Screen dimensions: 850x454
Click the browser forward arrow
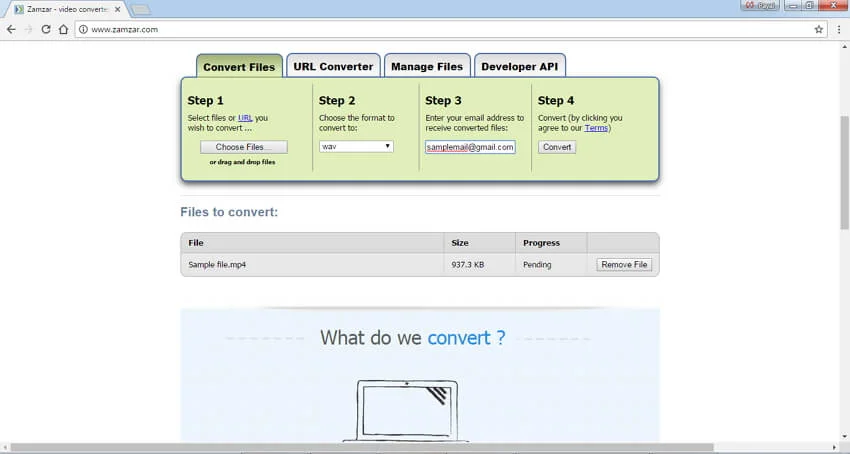[x=28, y=29]
